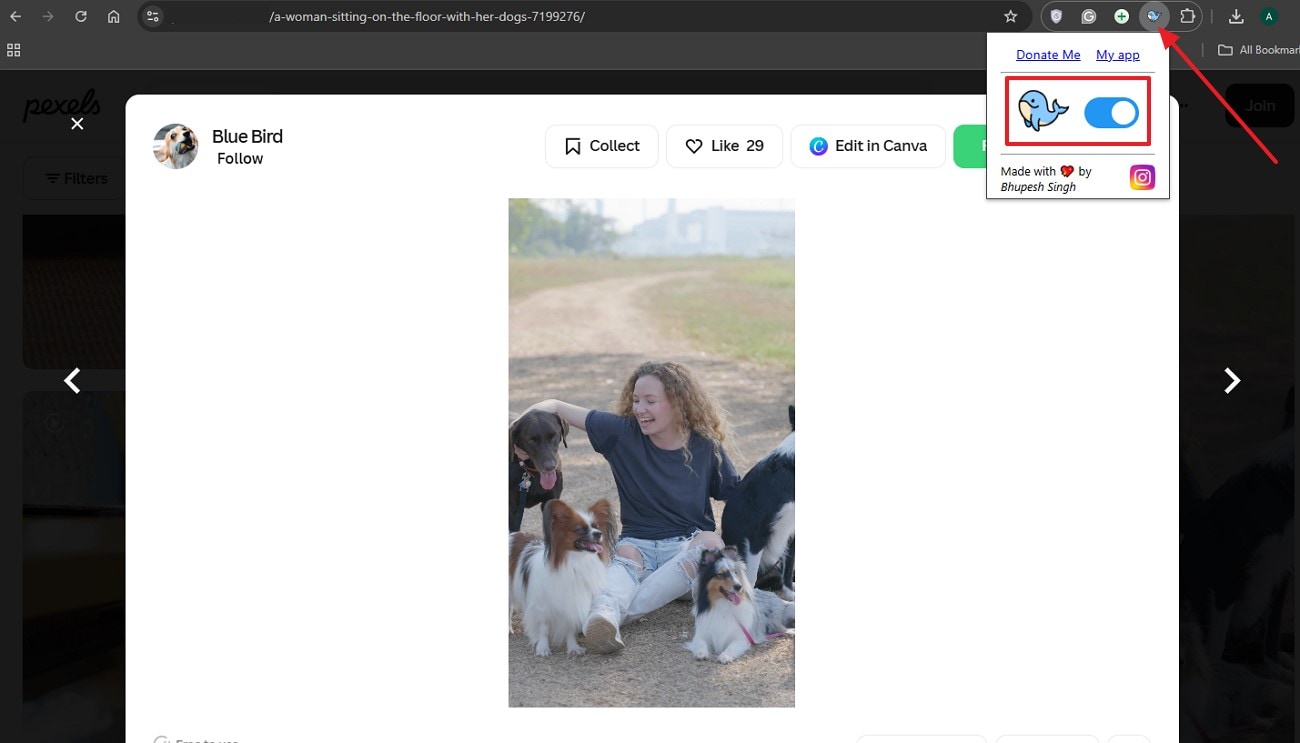Open Blue Bird's profile picture
Screen dimensions: 1300x743
(175, 146)
